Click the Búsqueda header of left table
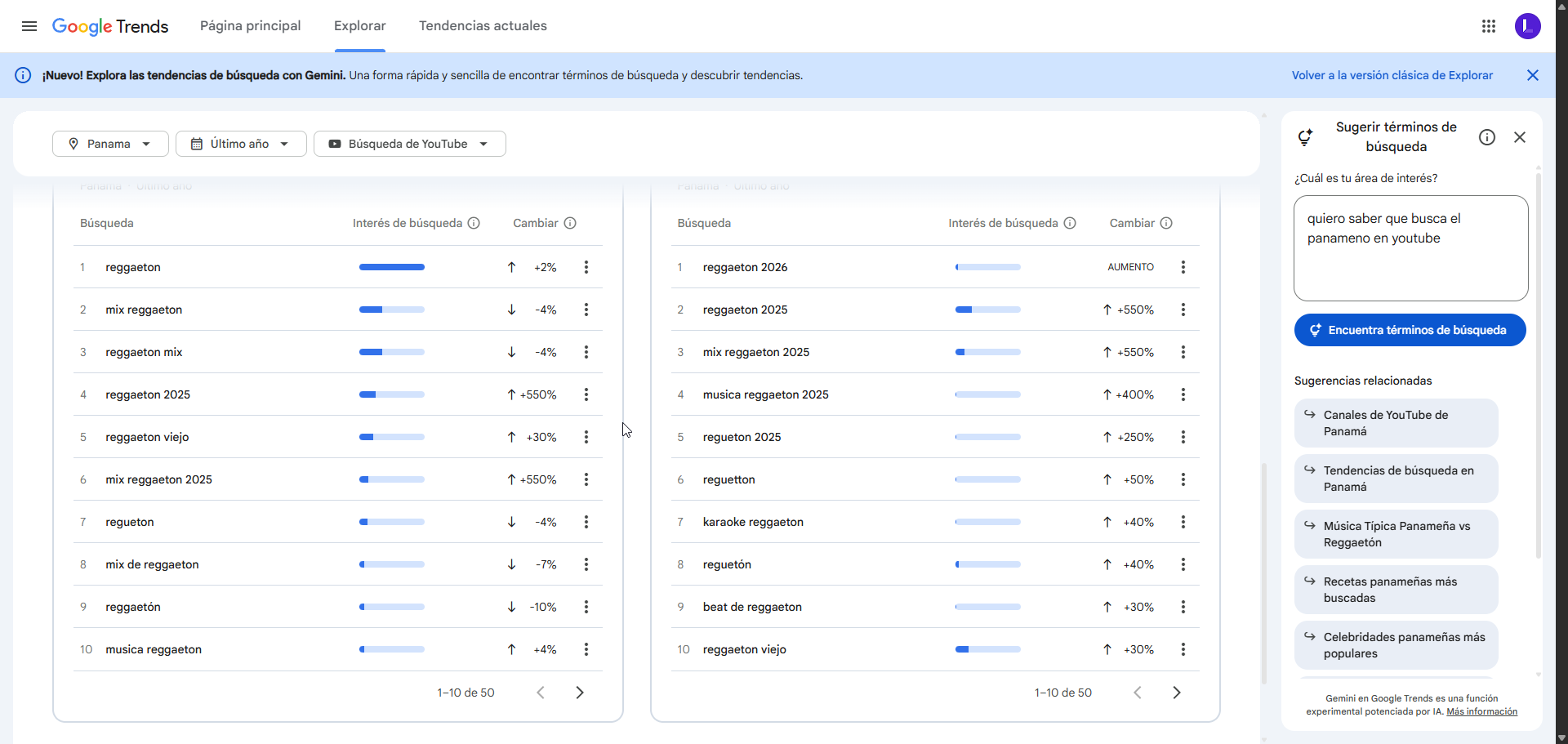The image size is (1568, 744). [x=107, y=223]
